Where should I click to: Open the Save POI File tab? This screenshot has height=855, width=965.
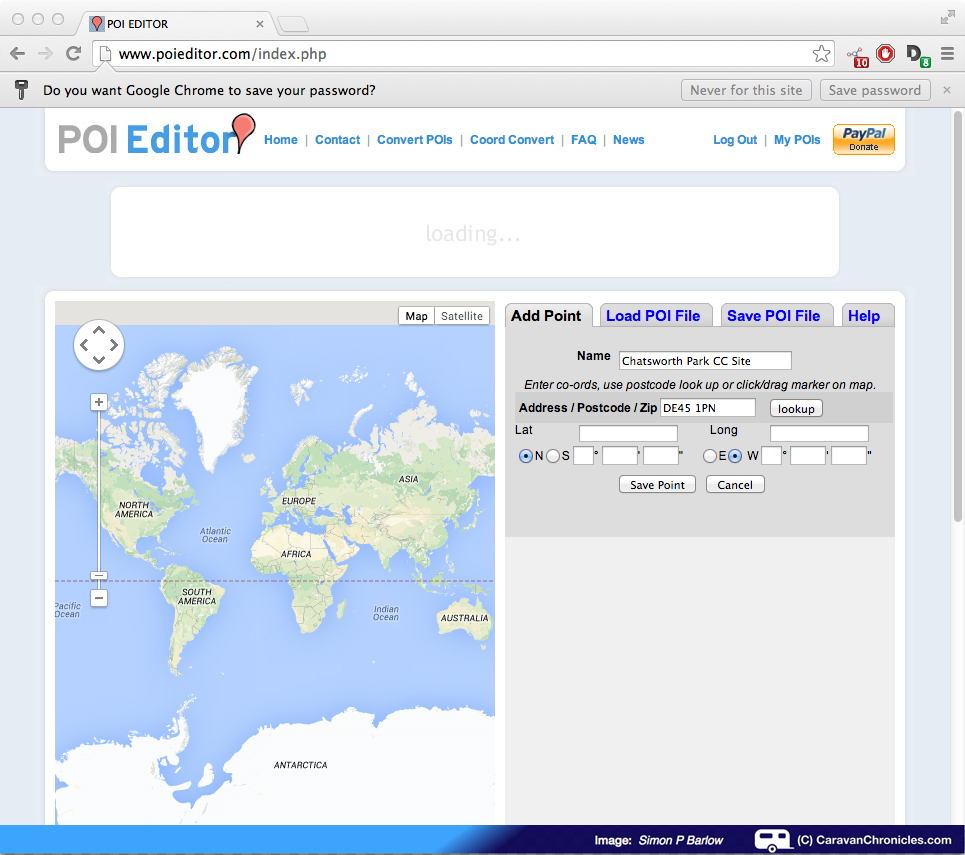(773, 316)
